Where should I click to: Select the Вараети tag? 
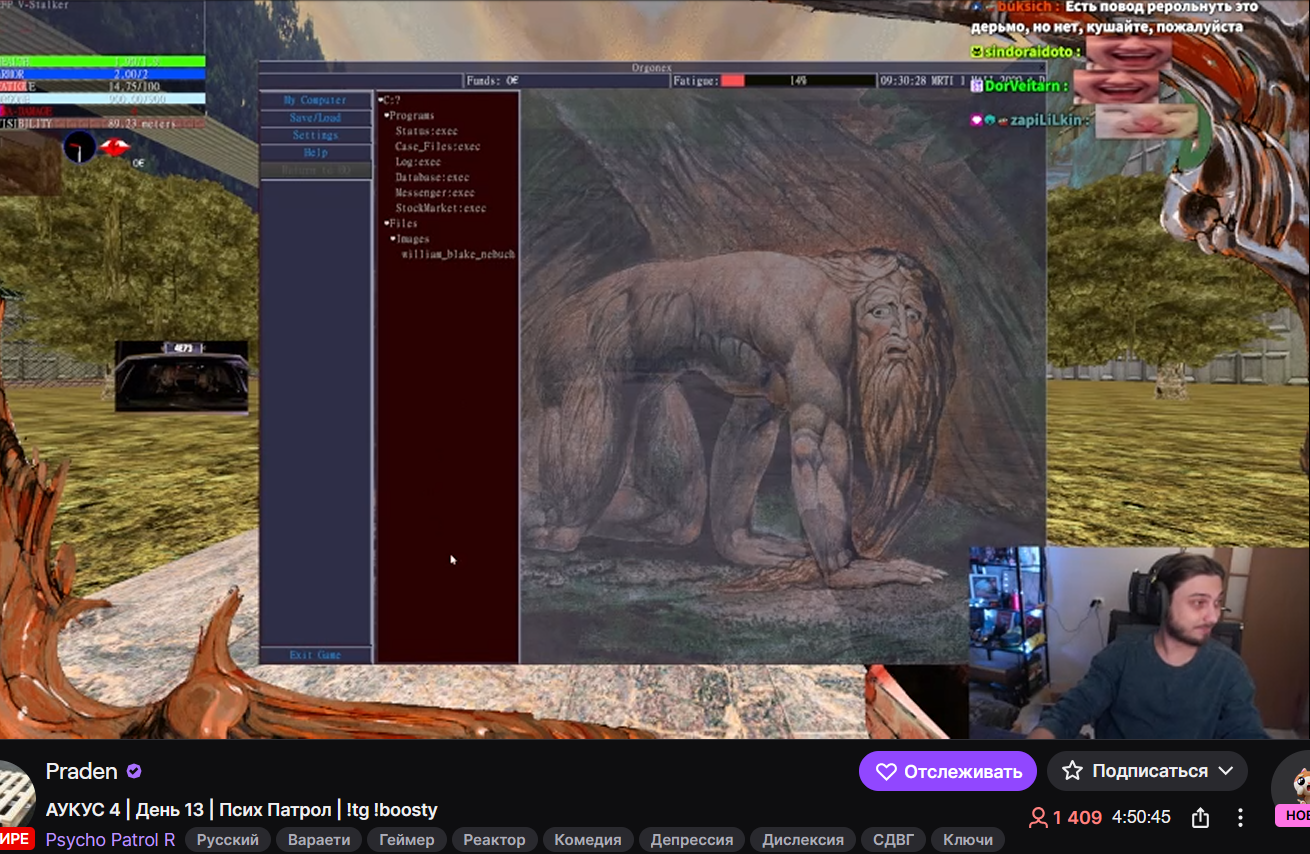click(x=319, y=840)
